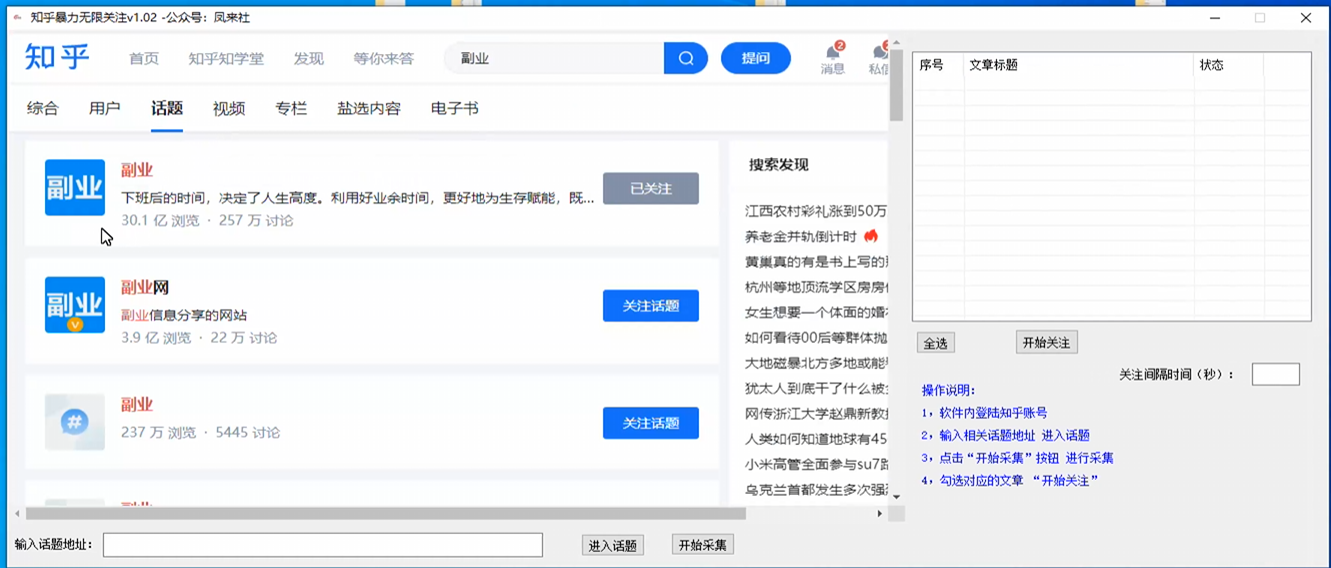Screen dimensions: 1331x568
Task: Focus the 输入话题地址 input field
Action: 322,545
